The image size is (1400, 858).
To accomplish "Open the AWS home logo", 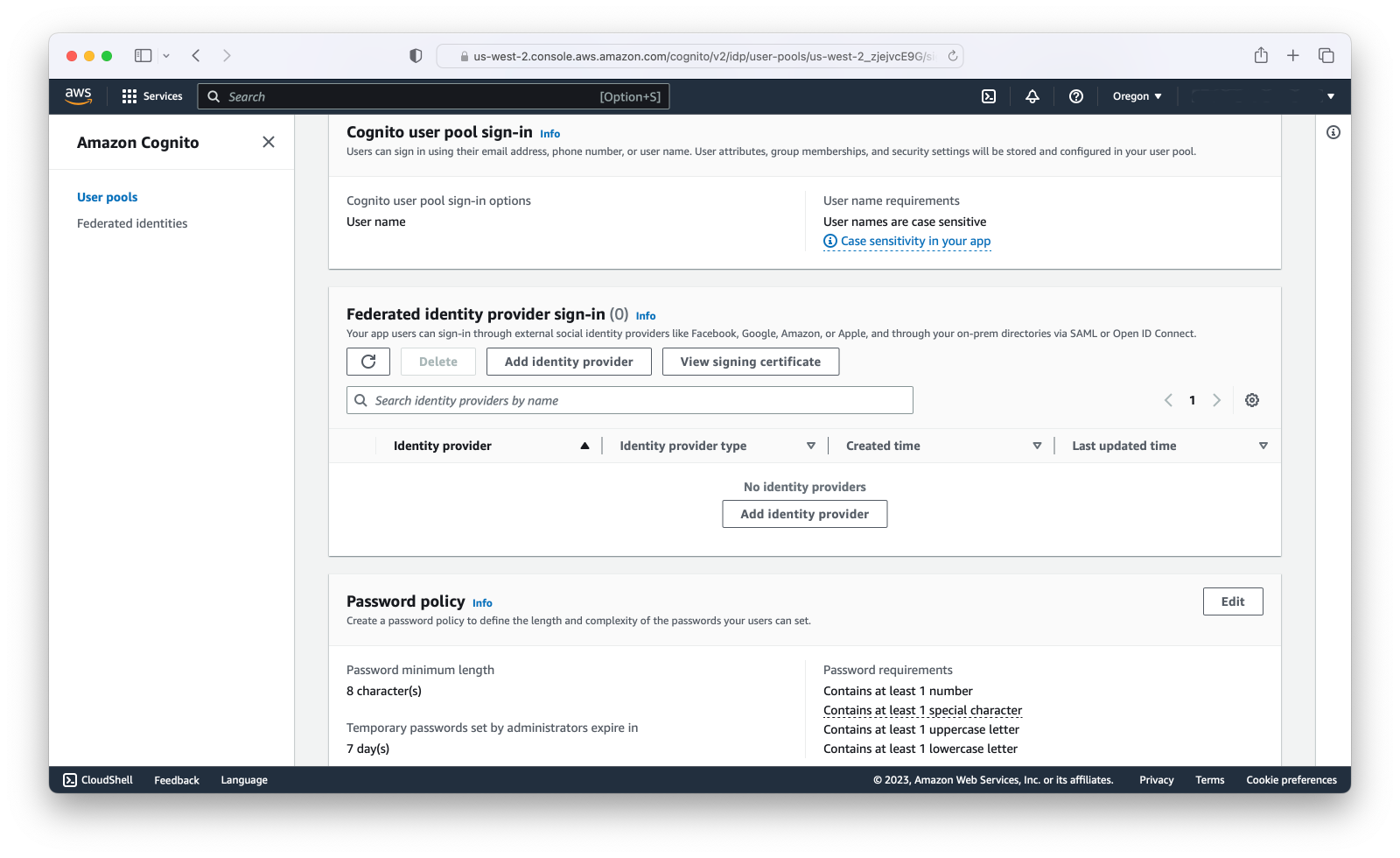I will [78, 96].
